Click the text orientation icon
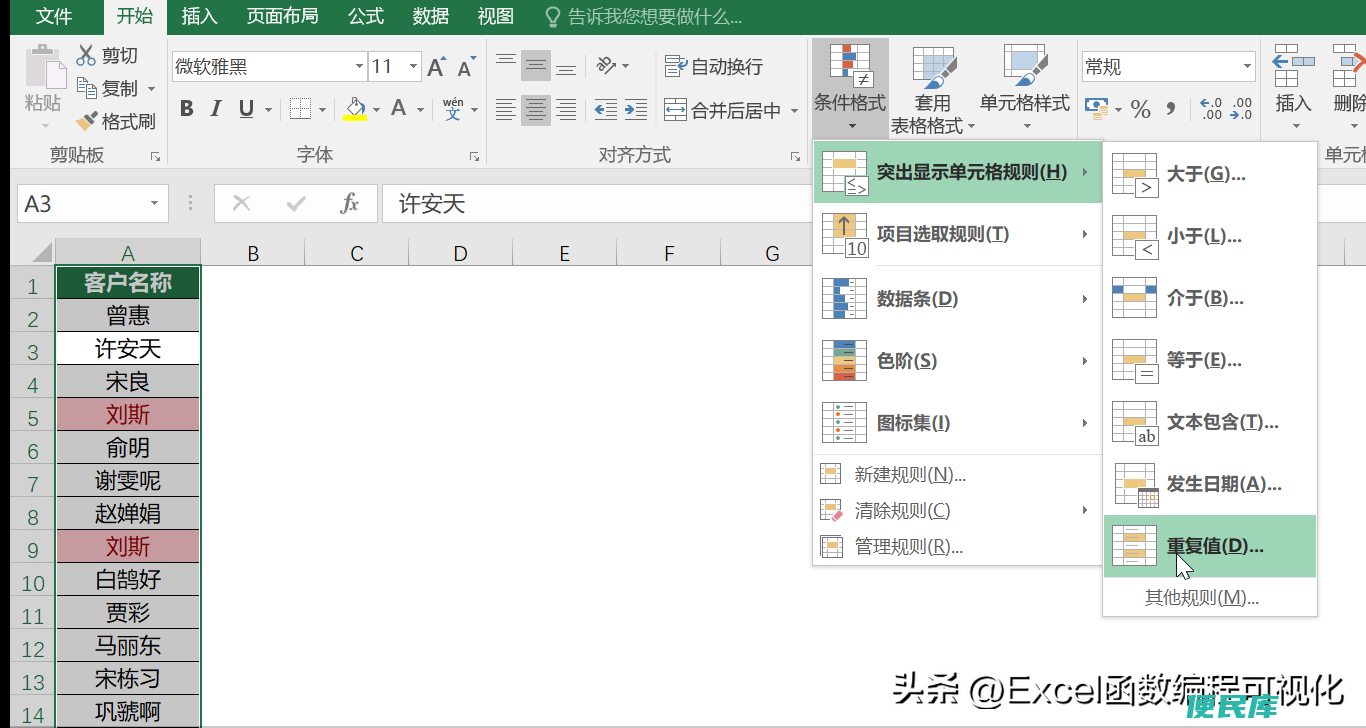 click(606, 66)
